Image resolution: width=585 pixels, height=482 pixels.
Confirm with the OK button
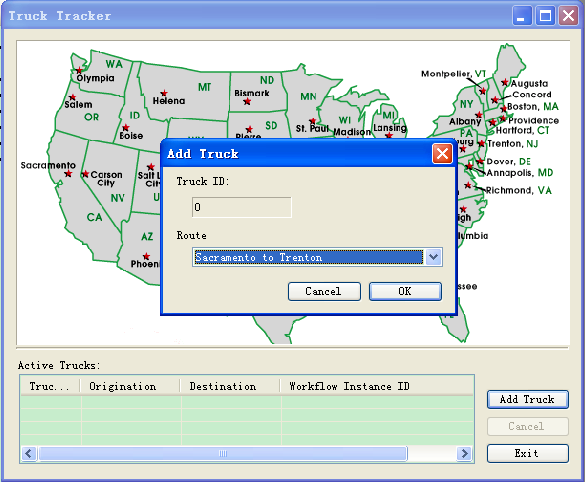point(405,291)
